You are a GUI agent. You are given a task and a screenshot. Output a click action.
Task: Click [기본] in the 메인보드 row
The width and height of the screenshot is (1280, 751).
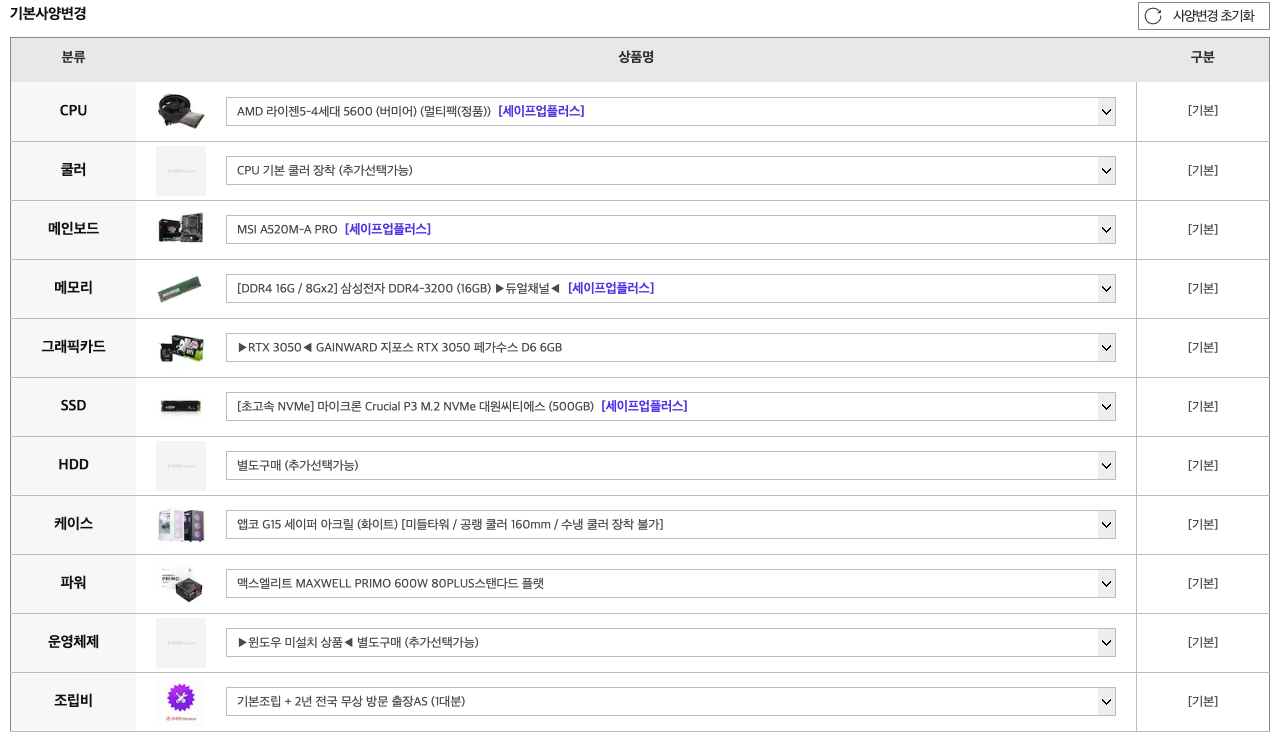pos(1203,229)
